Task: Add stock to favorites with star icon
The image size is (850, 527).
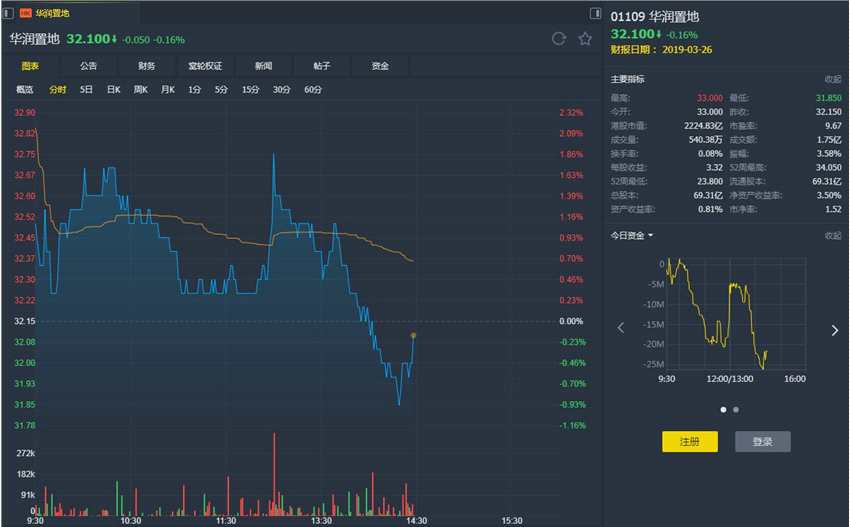Action: (585, 39)
